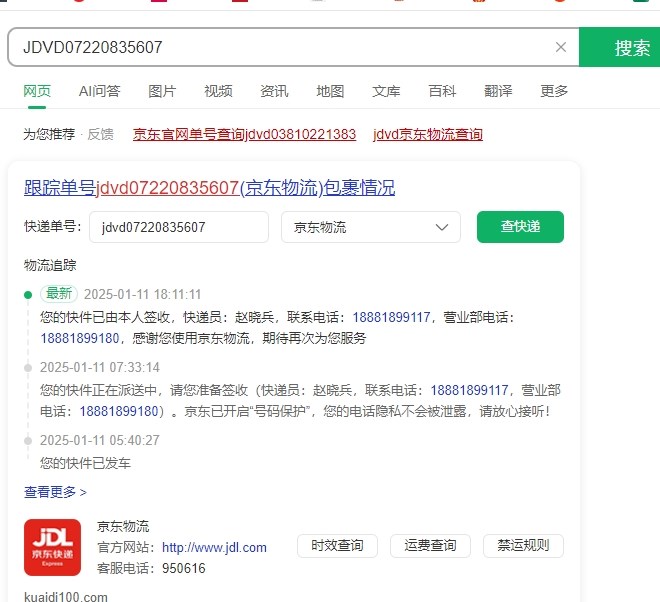This screenshot has width=660, height=602.
Task: Expand the 更多 tab menu
Action: (x=554, y=91)
